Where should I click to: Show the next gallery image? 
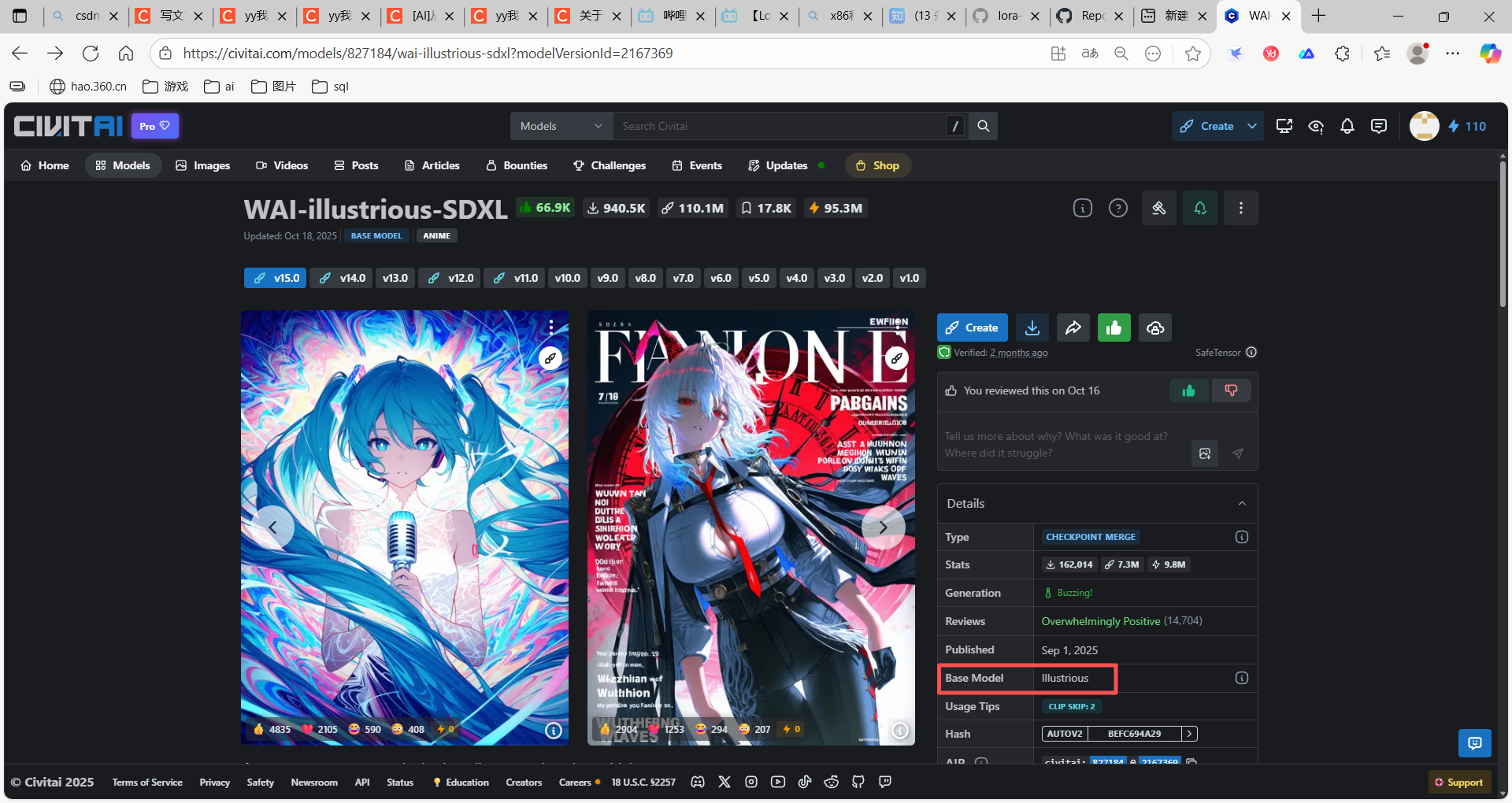pos(883,527)
